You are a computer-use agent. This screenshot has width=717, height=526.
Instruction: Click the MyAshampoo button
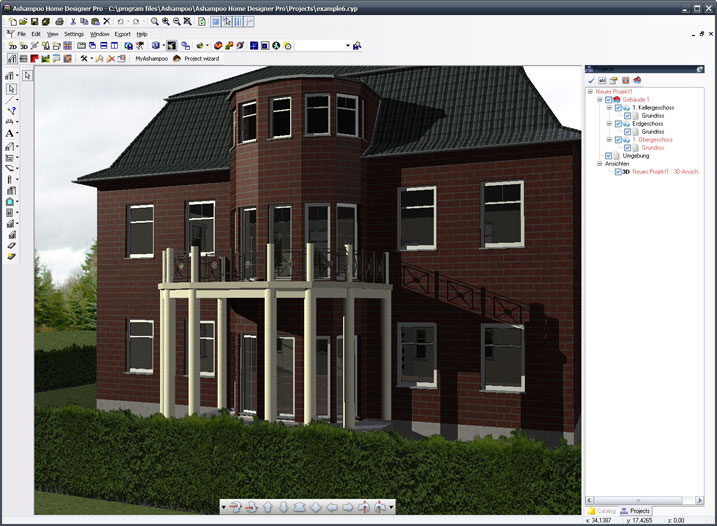(x=151, y=59)
